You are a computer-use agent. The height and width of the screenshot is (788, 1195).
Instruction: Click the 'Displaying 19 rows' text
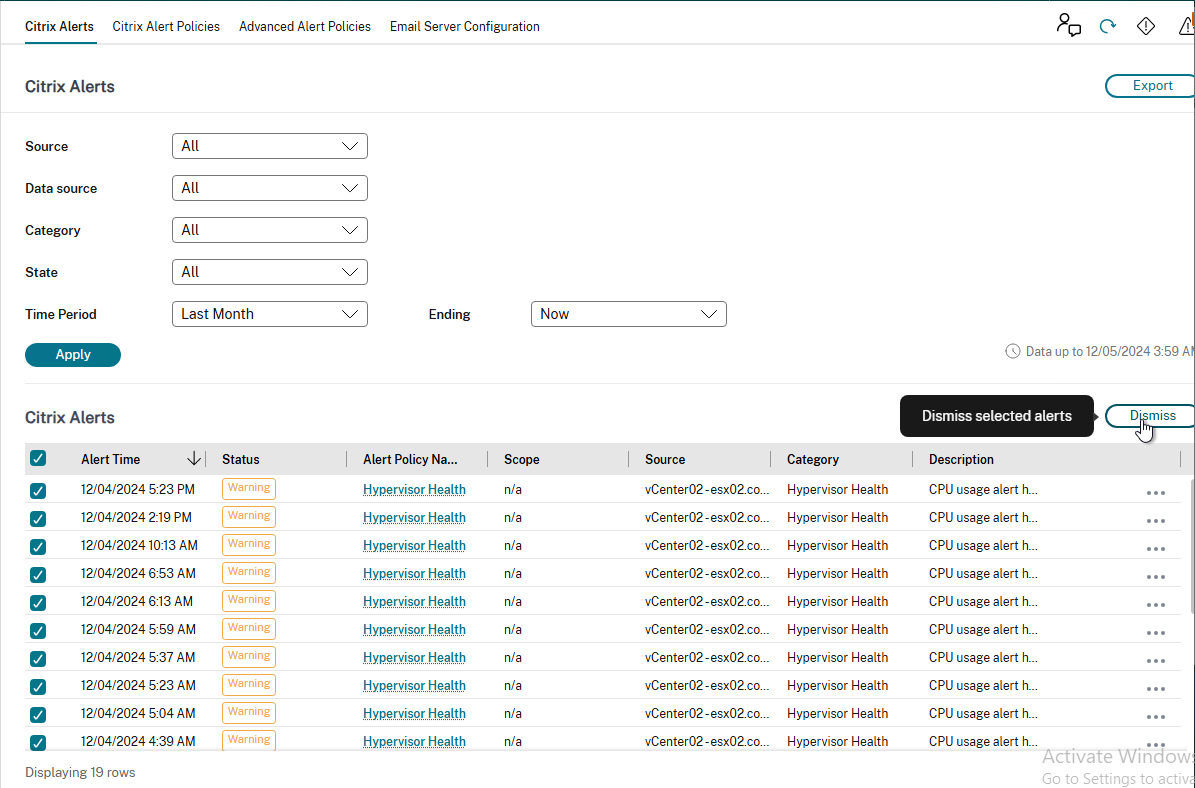coord(80,772)
